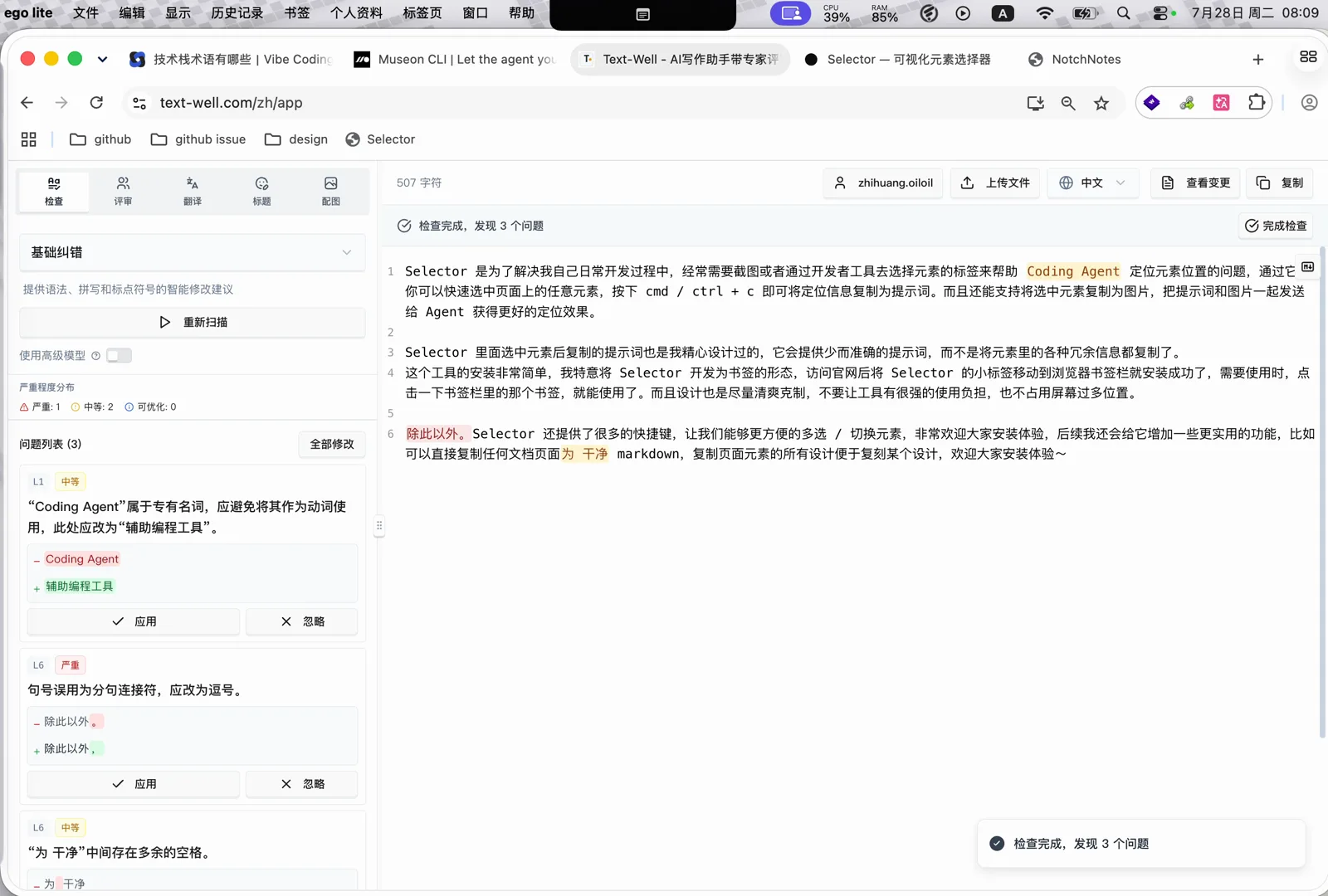Click browser forward arrow
Viewport: 1328px width, 896px height.
[x=61, y=103]
